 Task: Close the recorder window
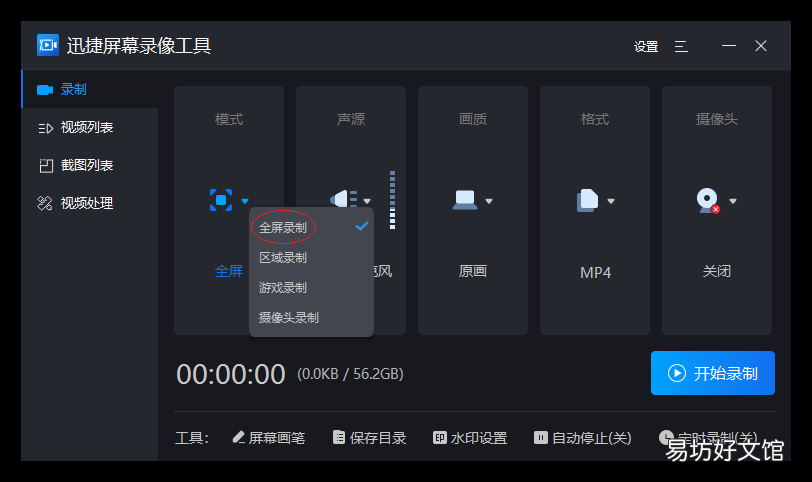tap(761, 46)
